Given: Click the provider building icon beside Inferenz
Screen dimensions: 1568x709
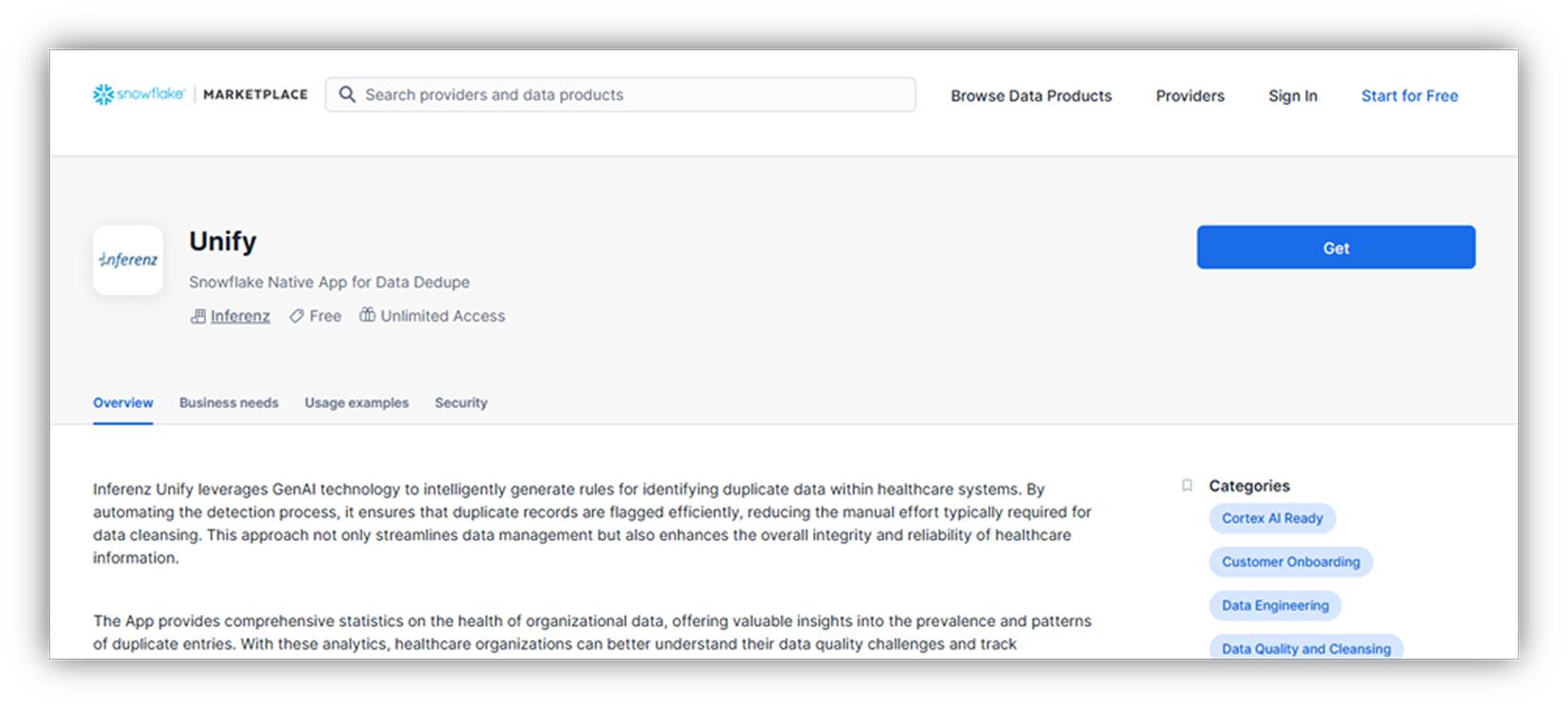Looking at the screenshot, I should (x=198, y=317).
